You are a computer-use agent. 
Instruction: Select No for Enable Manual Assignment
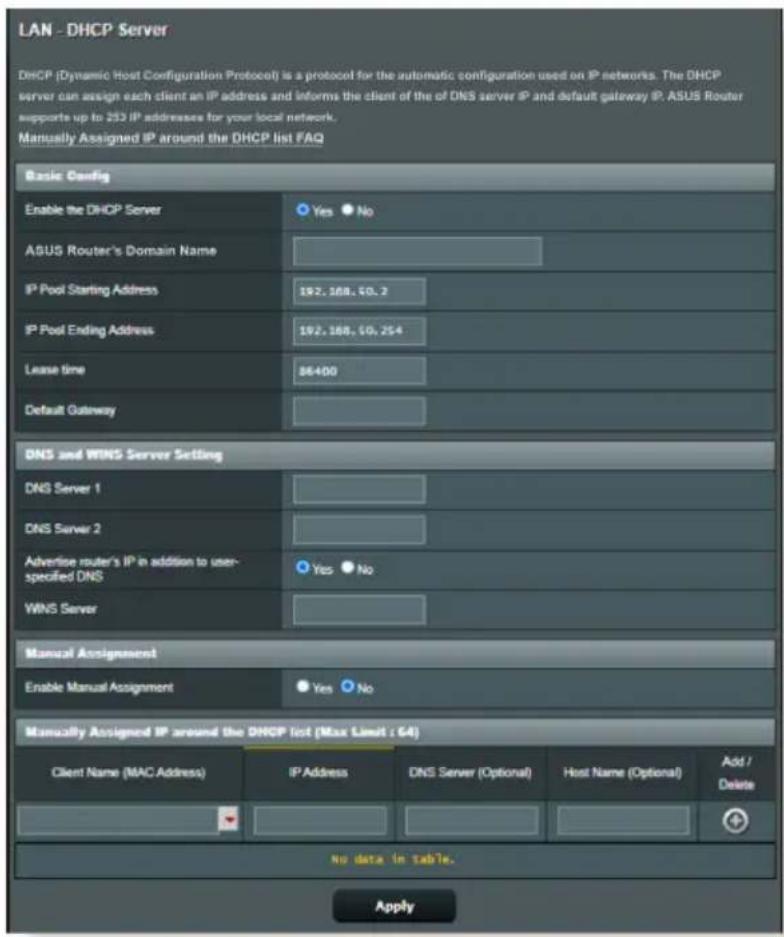pyautogui.click(x=348, y=686)
